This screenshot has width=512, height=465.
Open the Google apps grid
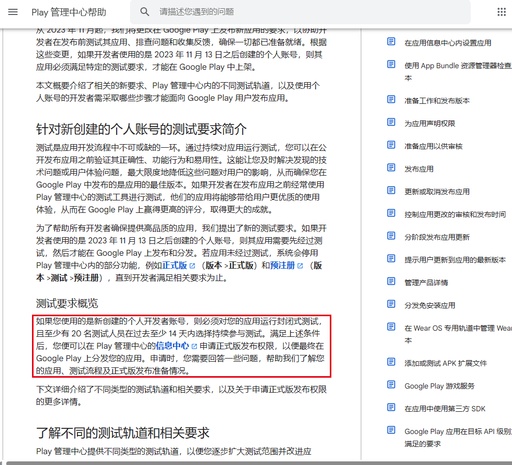[x=501, y=12]
